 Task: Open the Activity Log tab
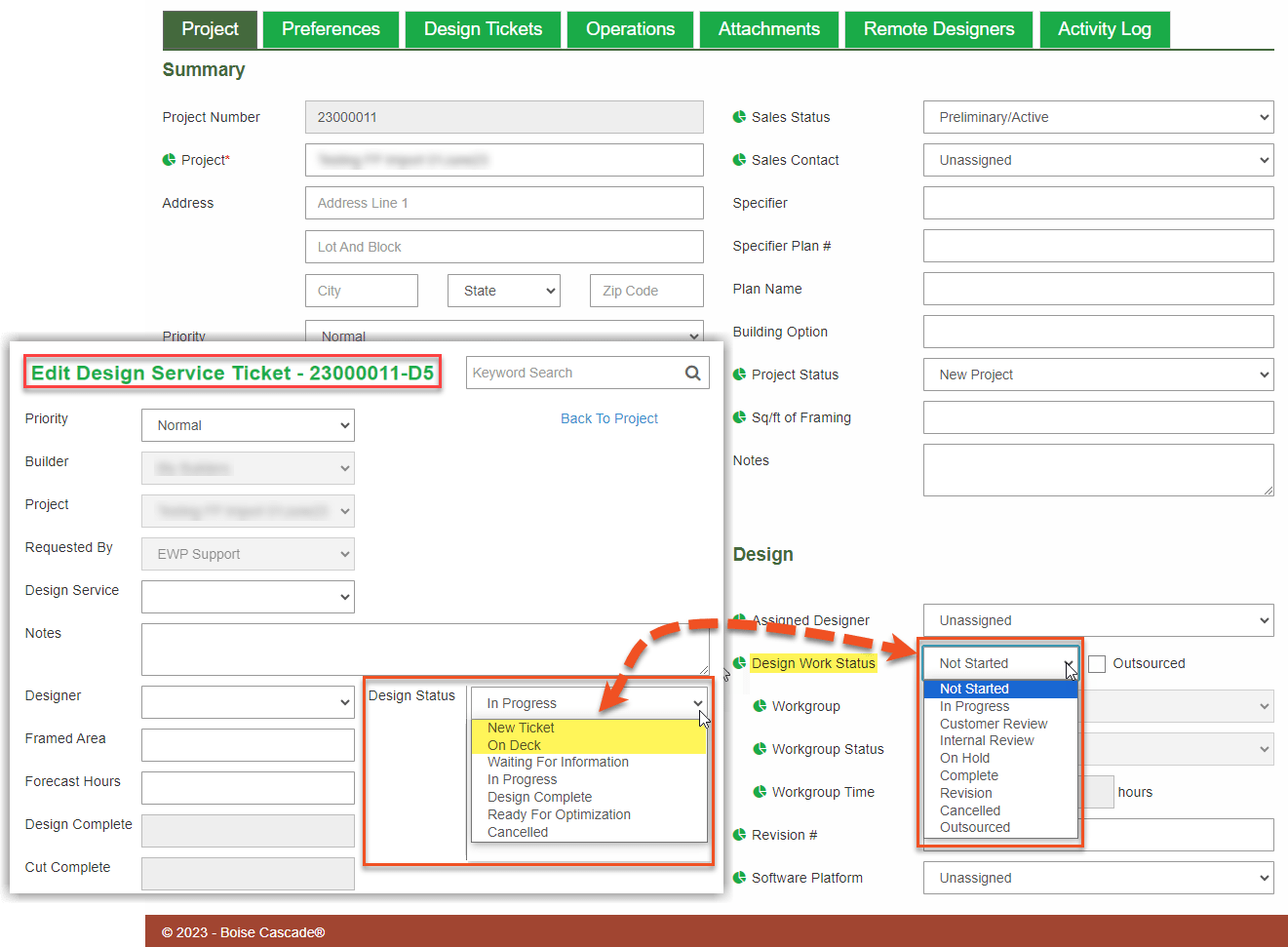click(x=1105, y=29)
